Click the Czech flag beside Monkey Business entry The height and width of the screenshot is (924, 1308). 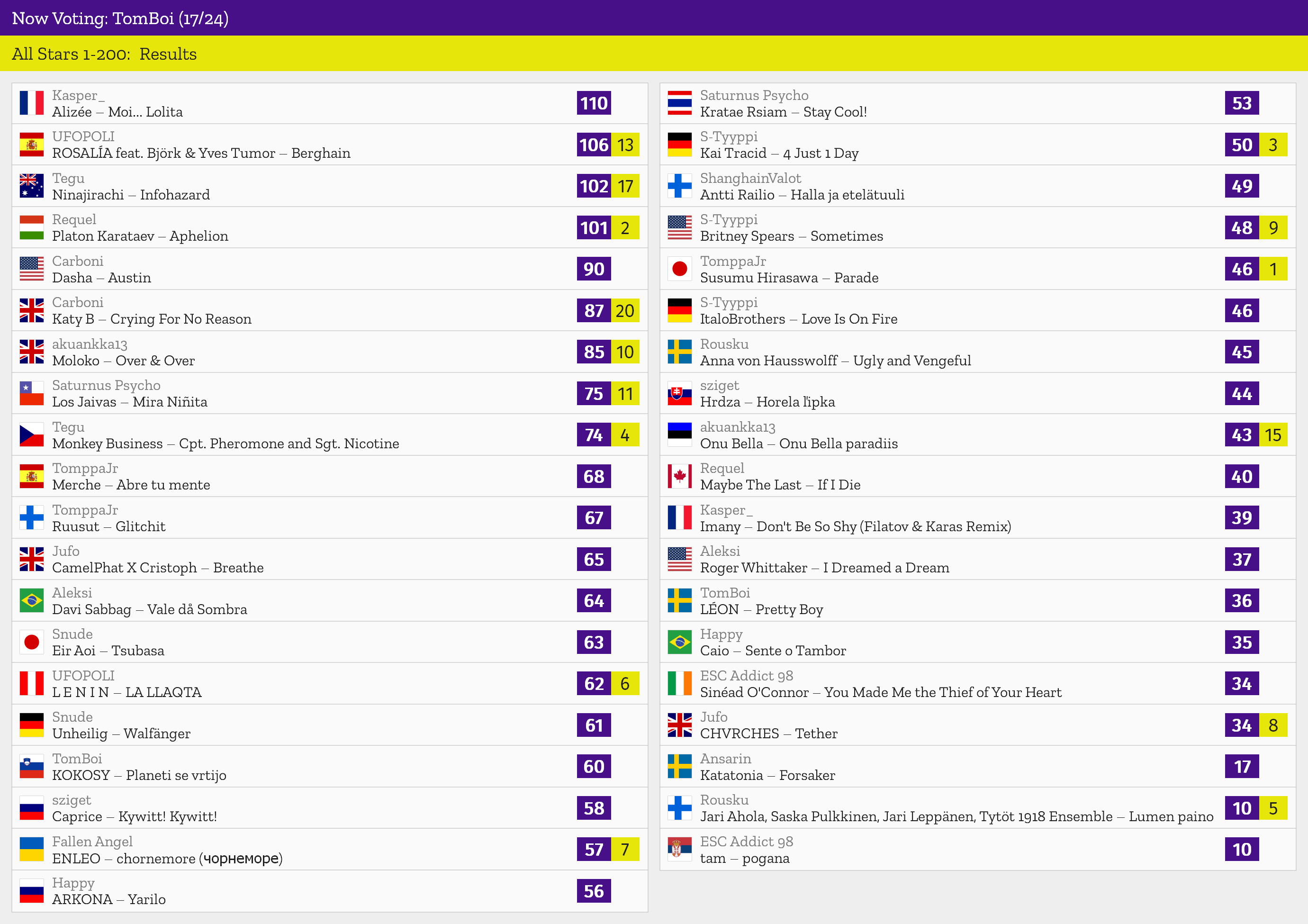click(x=31, y=435)
